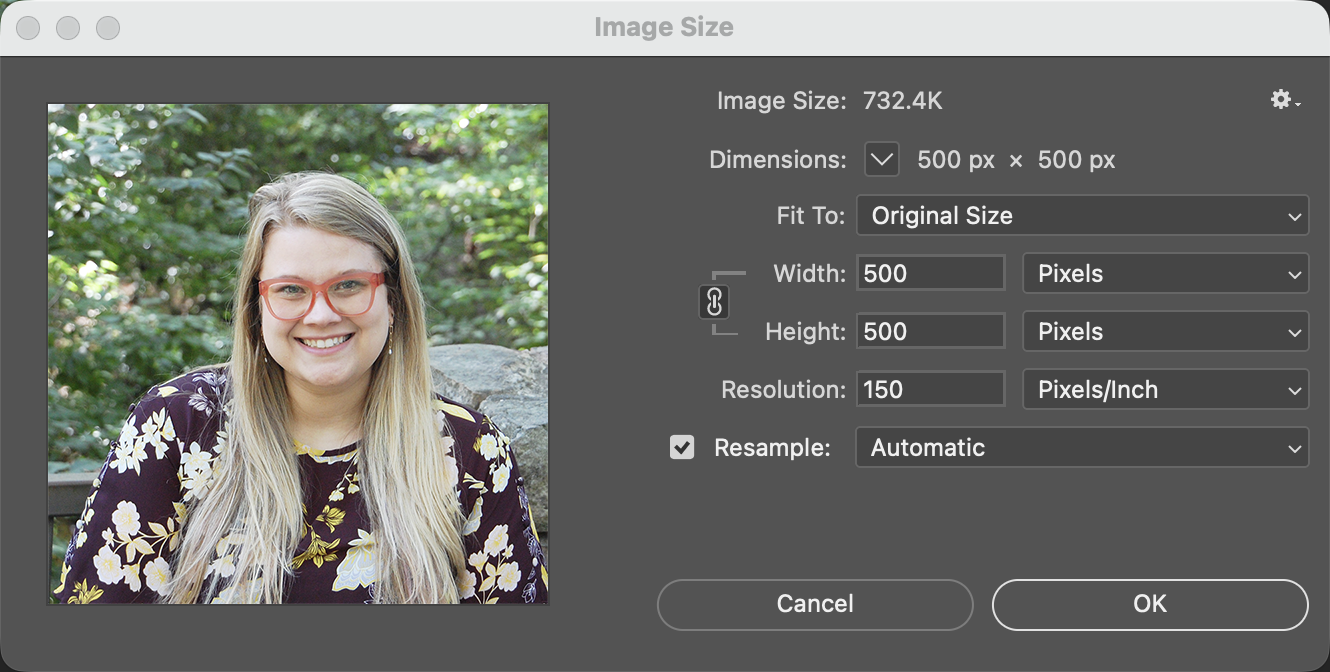Click the Height input field

(931, 331)
